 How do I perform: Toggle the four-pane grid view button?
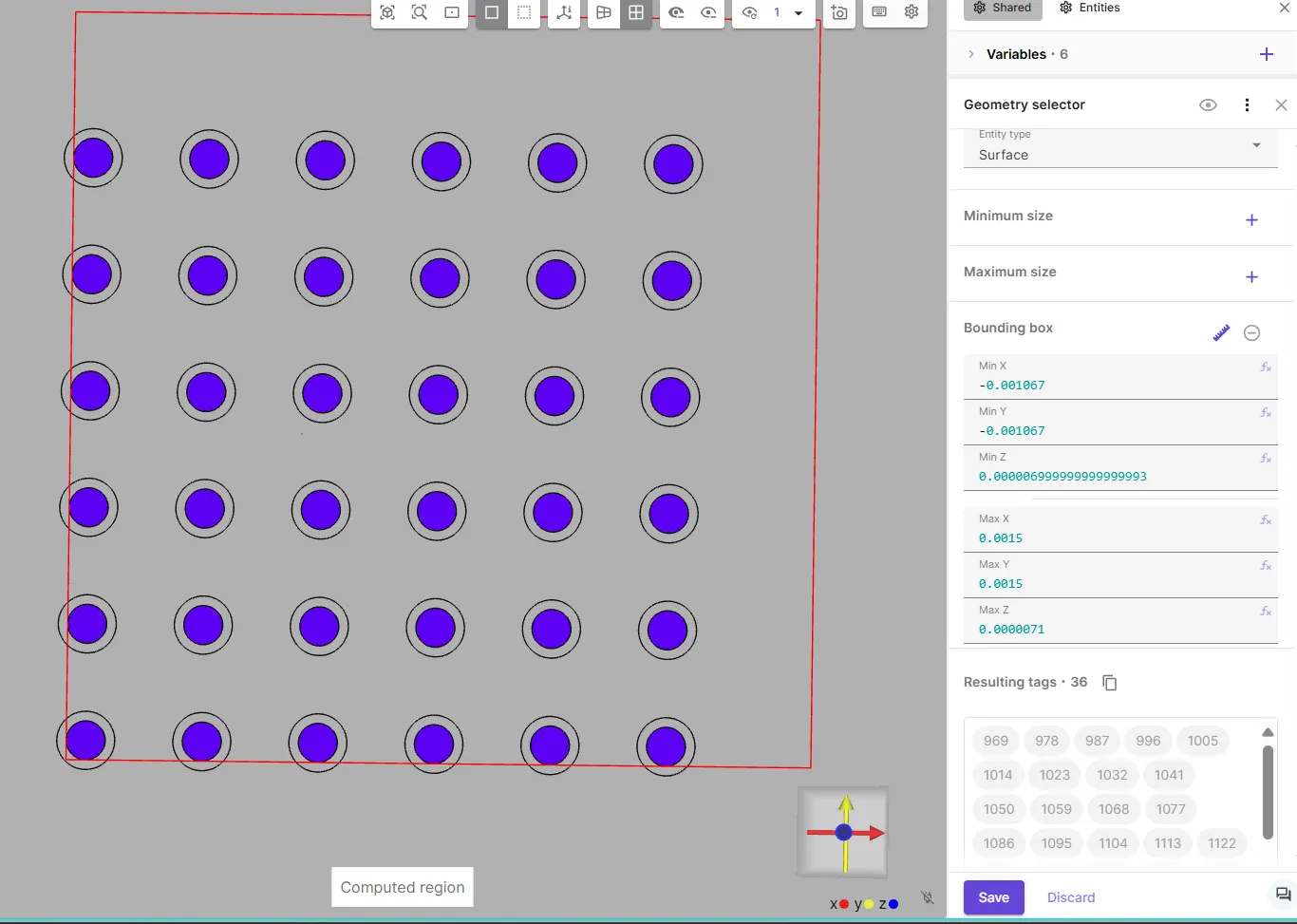pos(636,12)
